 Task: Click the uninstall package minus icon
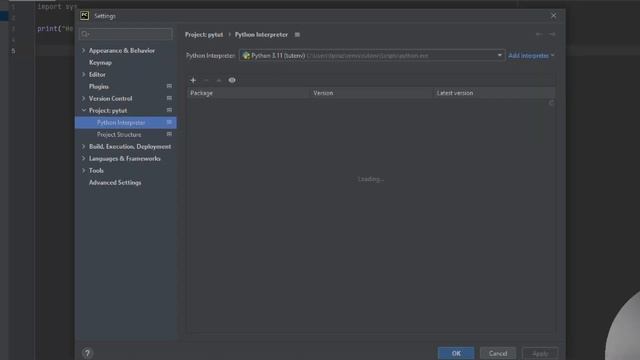206,80
